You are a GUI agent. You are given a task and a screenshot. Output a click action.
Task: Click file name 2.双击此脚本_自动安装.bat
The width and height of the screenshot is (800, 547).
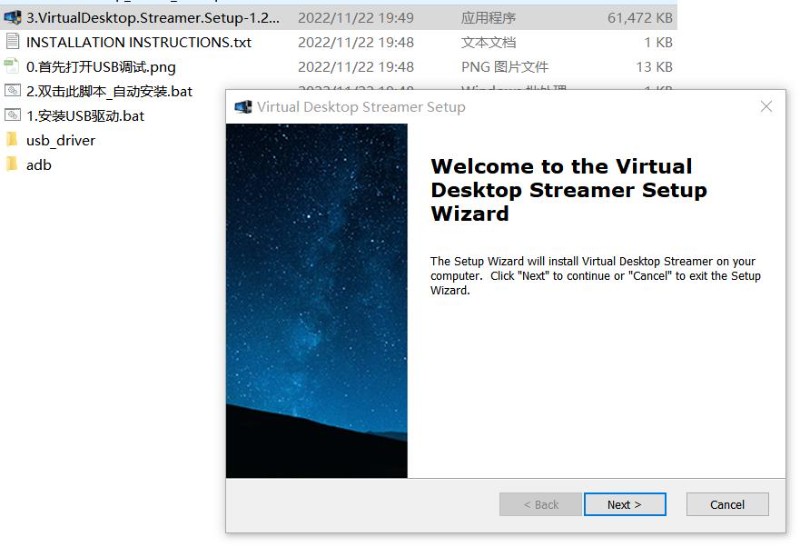109,91
